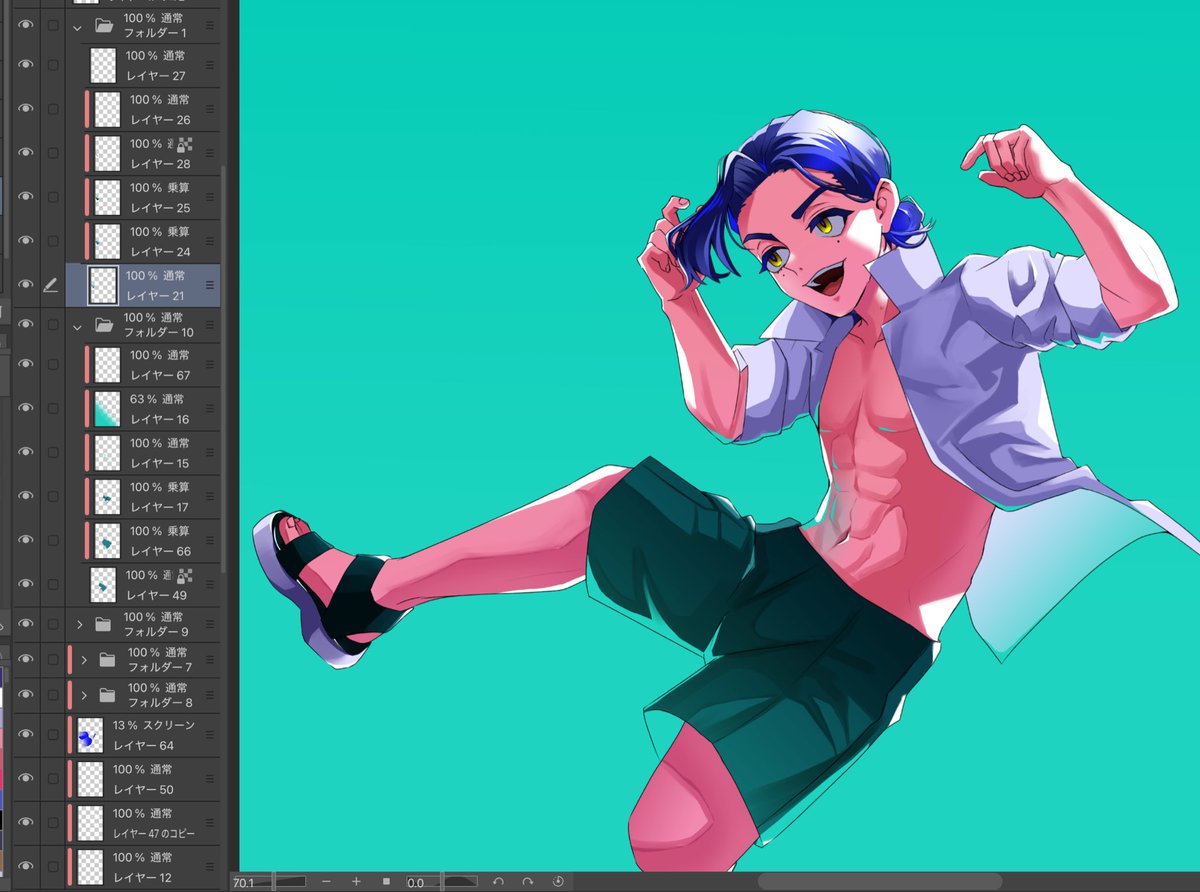Image resolution: width=1200 pixels, height=892 pixels.
Task: Click lock transparency icon on レイヤー 49
Action: (x=185, y=577)
